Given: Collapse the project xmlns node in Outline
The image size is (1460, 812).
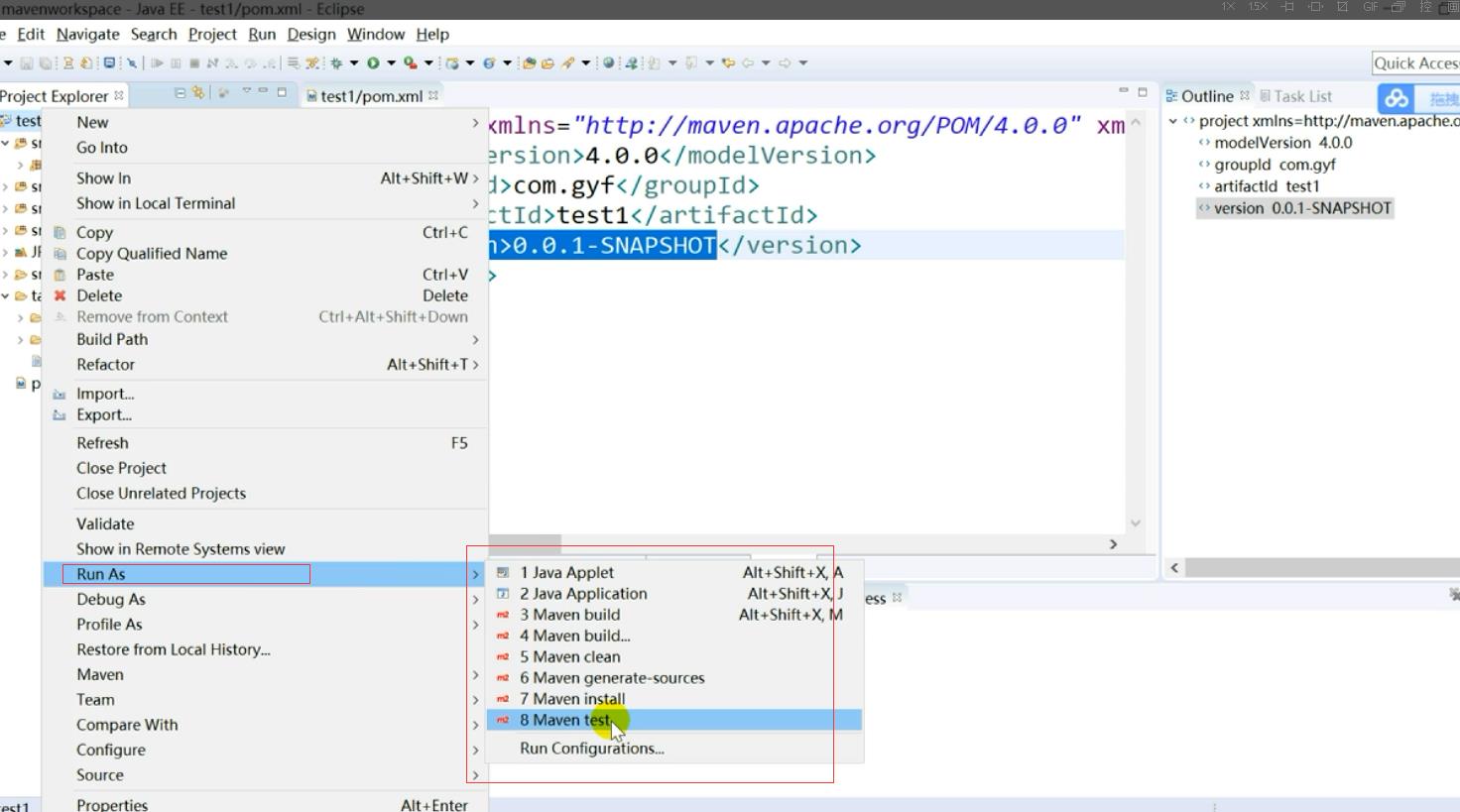Looking at the screenshot, I should click(1173, 121).
